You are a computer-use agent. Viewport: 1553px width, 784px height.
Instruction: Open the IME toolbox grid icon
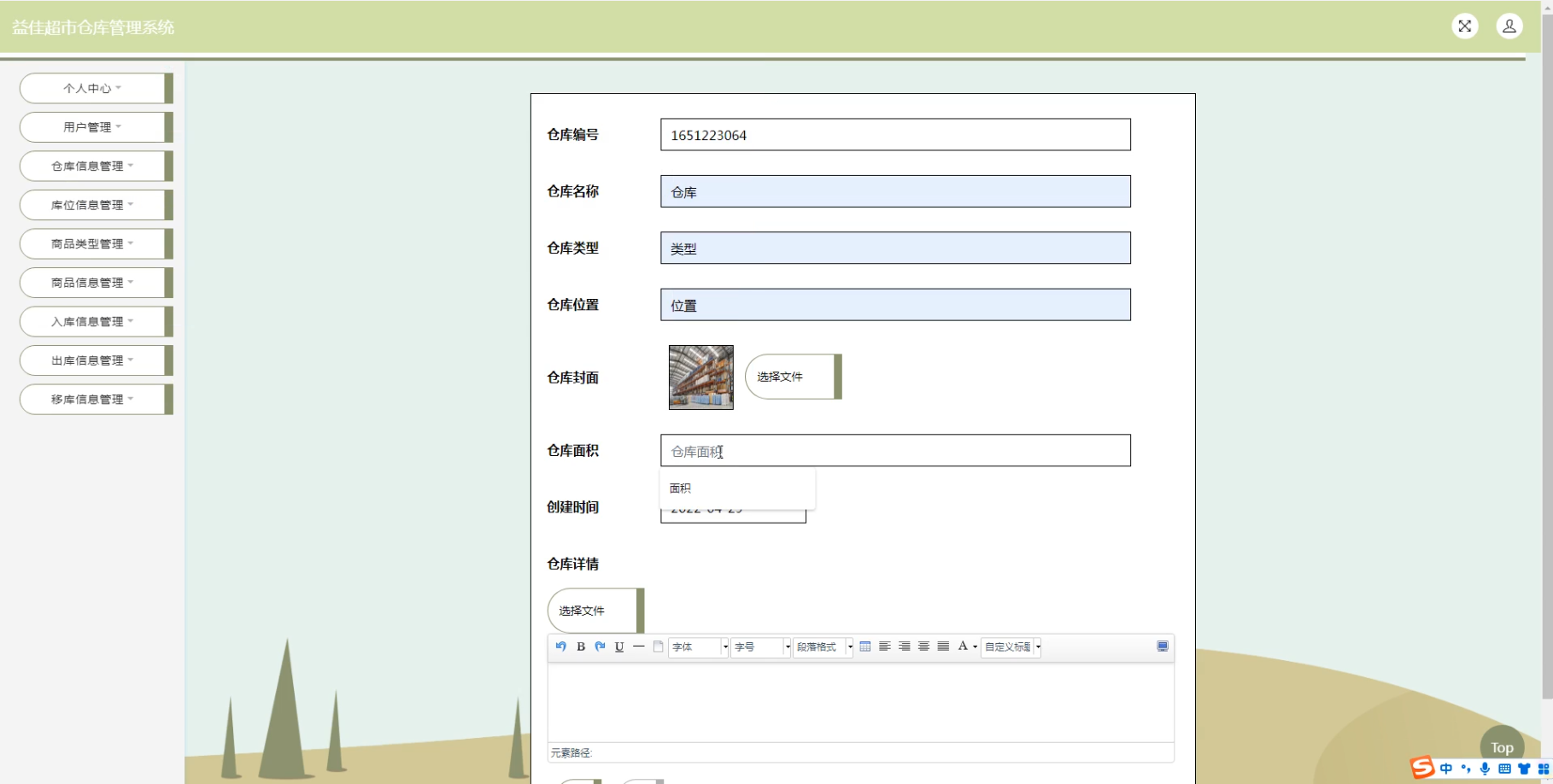click(x=1544, y=769)
